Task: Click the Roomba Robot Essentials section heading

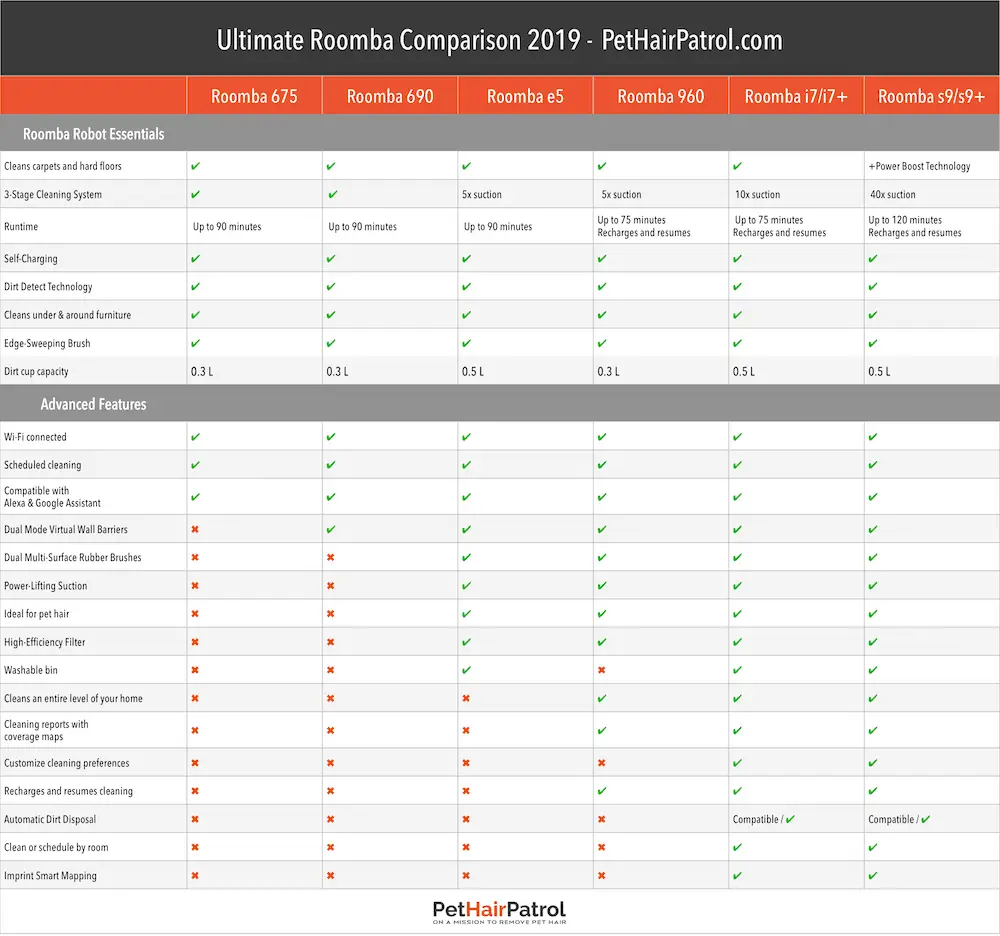Action: (94, 134)
